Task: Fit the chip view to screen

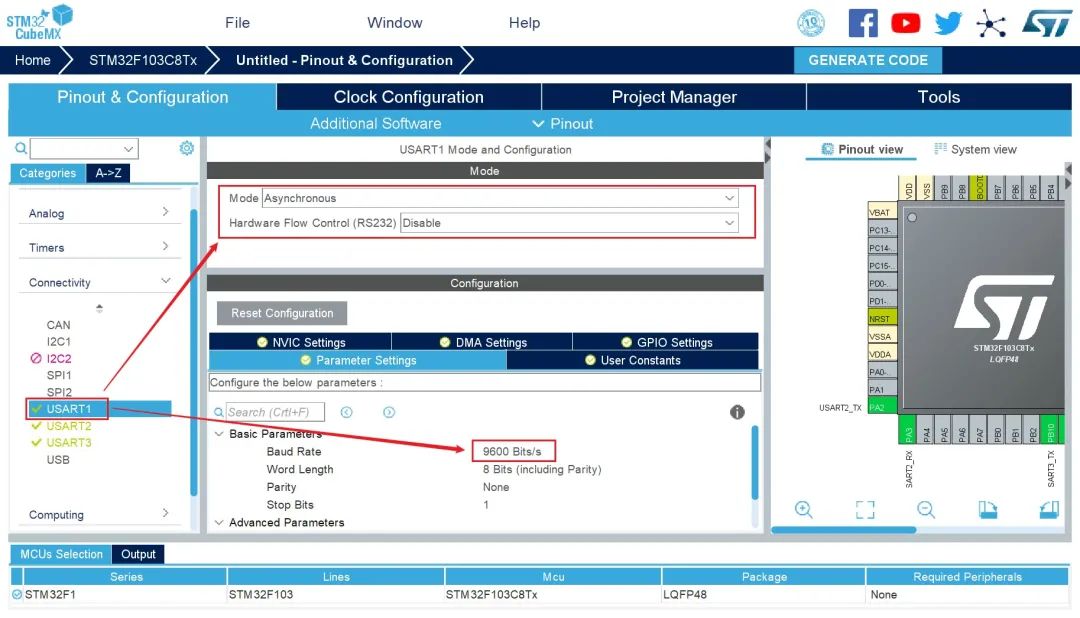Action: (865, 510)
